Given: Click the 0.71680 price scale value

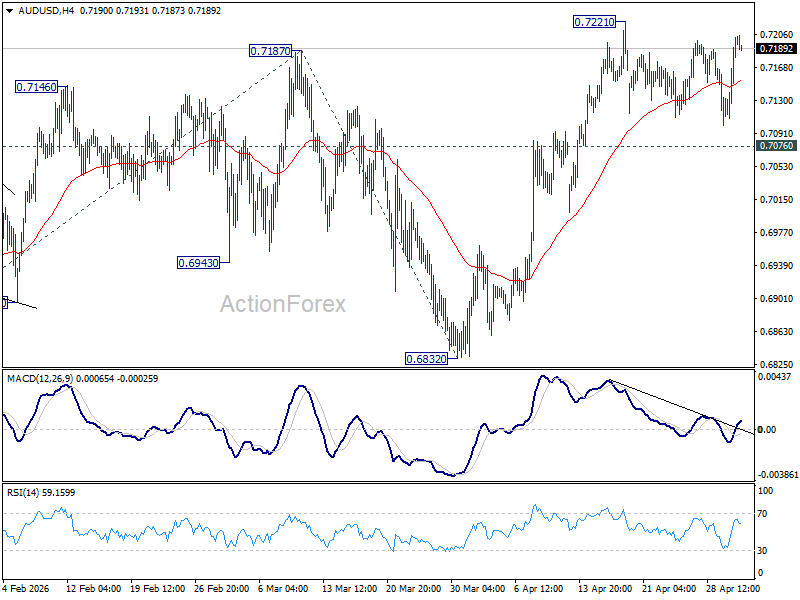Looking at the screenshot, I should (x=777, y=68).
